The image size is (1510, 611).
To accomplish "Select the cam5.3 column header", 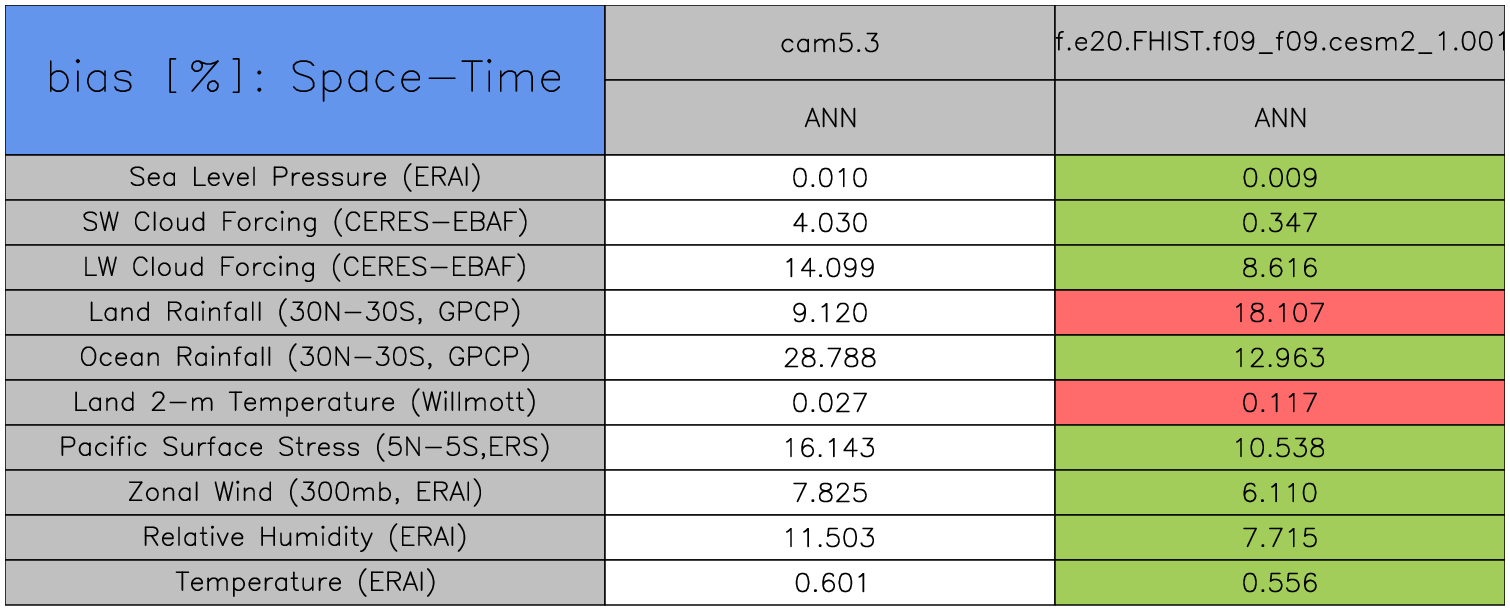I will point(830,43).
